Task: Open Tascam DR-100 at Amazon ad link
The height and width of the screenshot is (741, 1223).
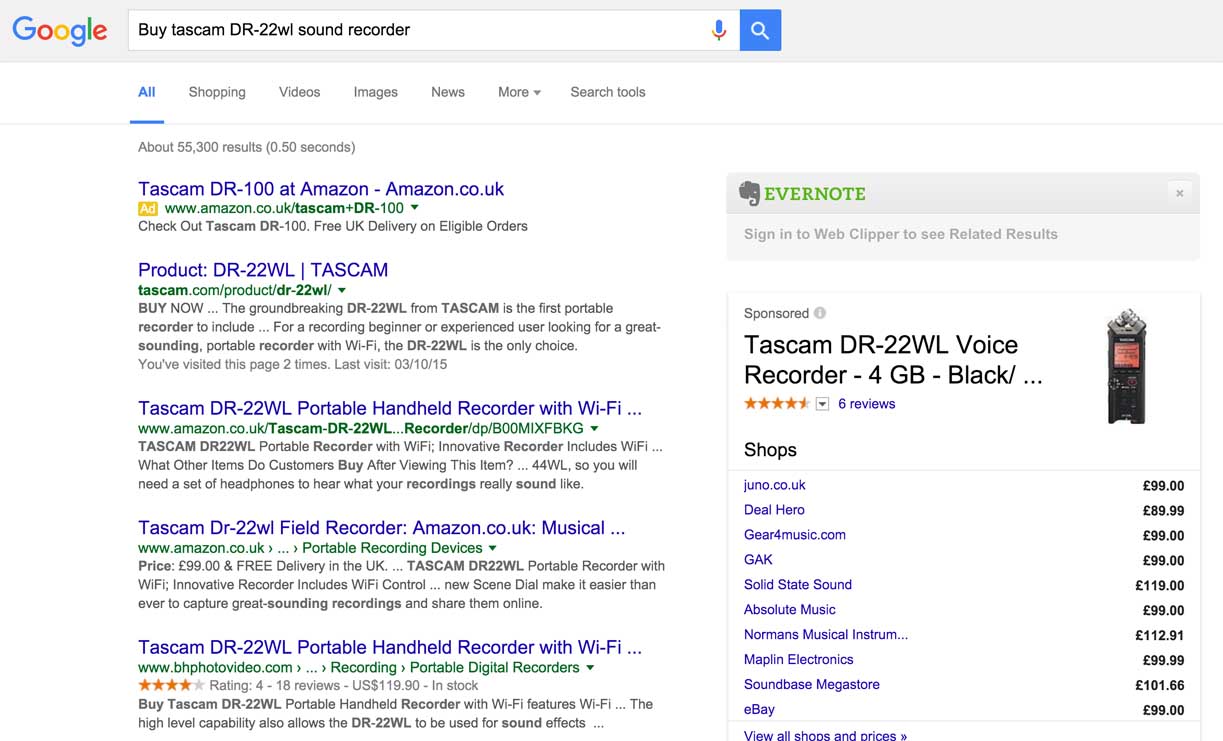Action: click(x=321, y=189)
